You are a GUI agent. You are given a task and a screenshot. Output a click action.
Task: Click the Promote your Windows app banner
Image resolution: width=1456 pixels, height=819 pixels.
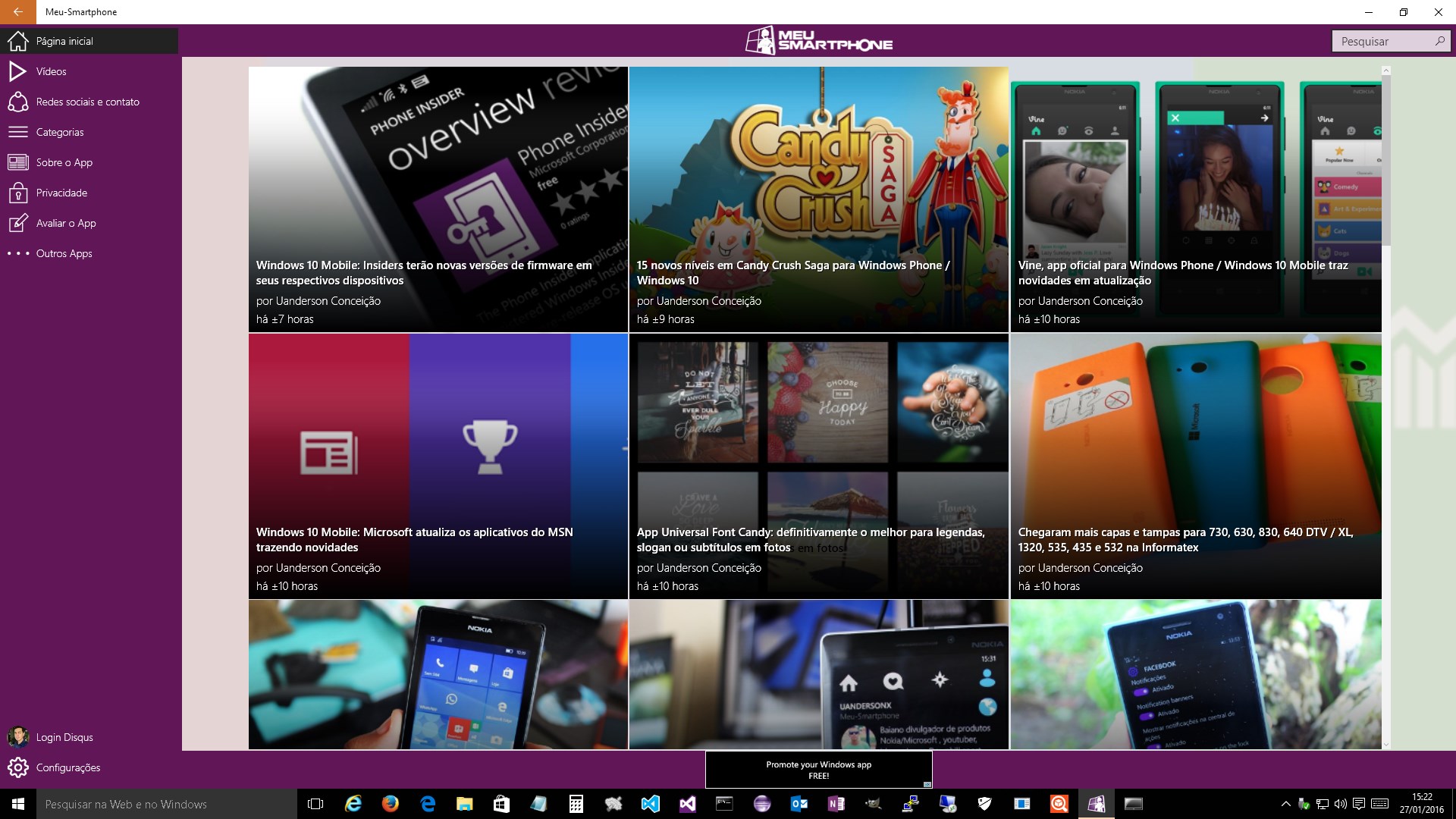pos(818,770)
